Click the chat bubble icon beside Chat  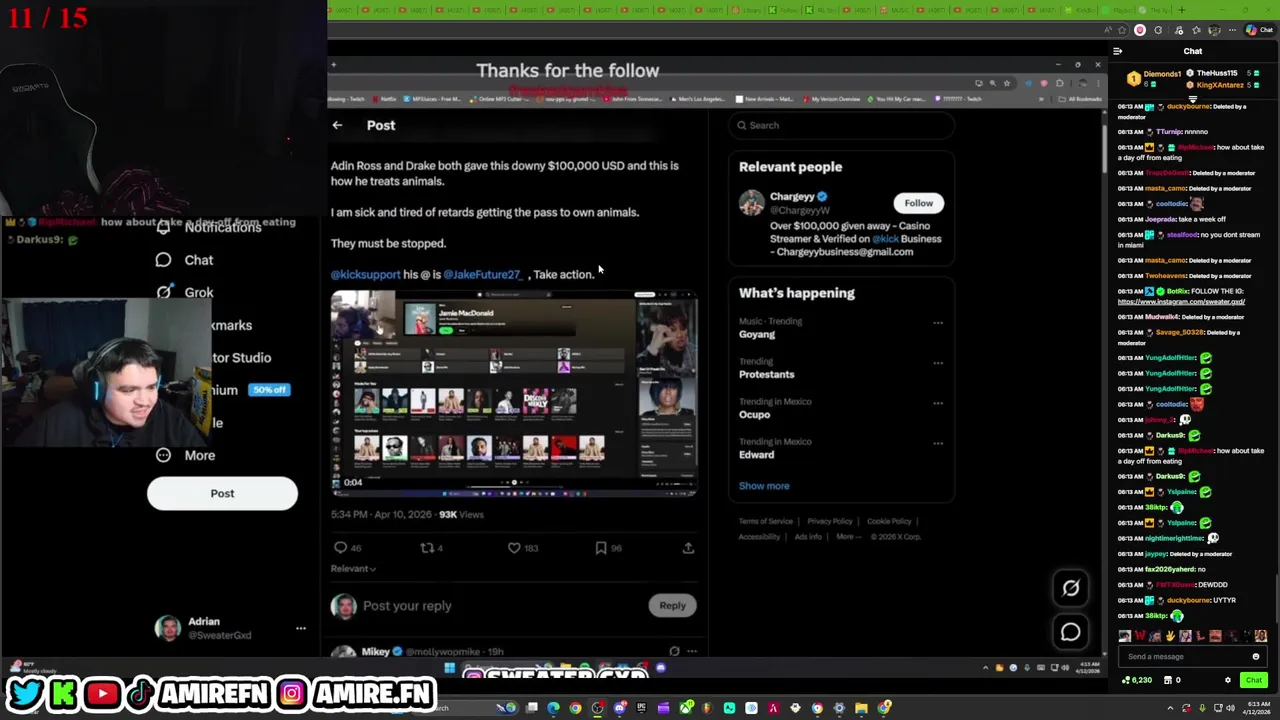click(163, 260)
